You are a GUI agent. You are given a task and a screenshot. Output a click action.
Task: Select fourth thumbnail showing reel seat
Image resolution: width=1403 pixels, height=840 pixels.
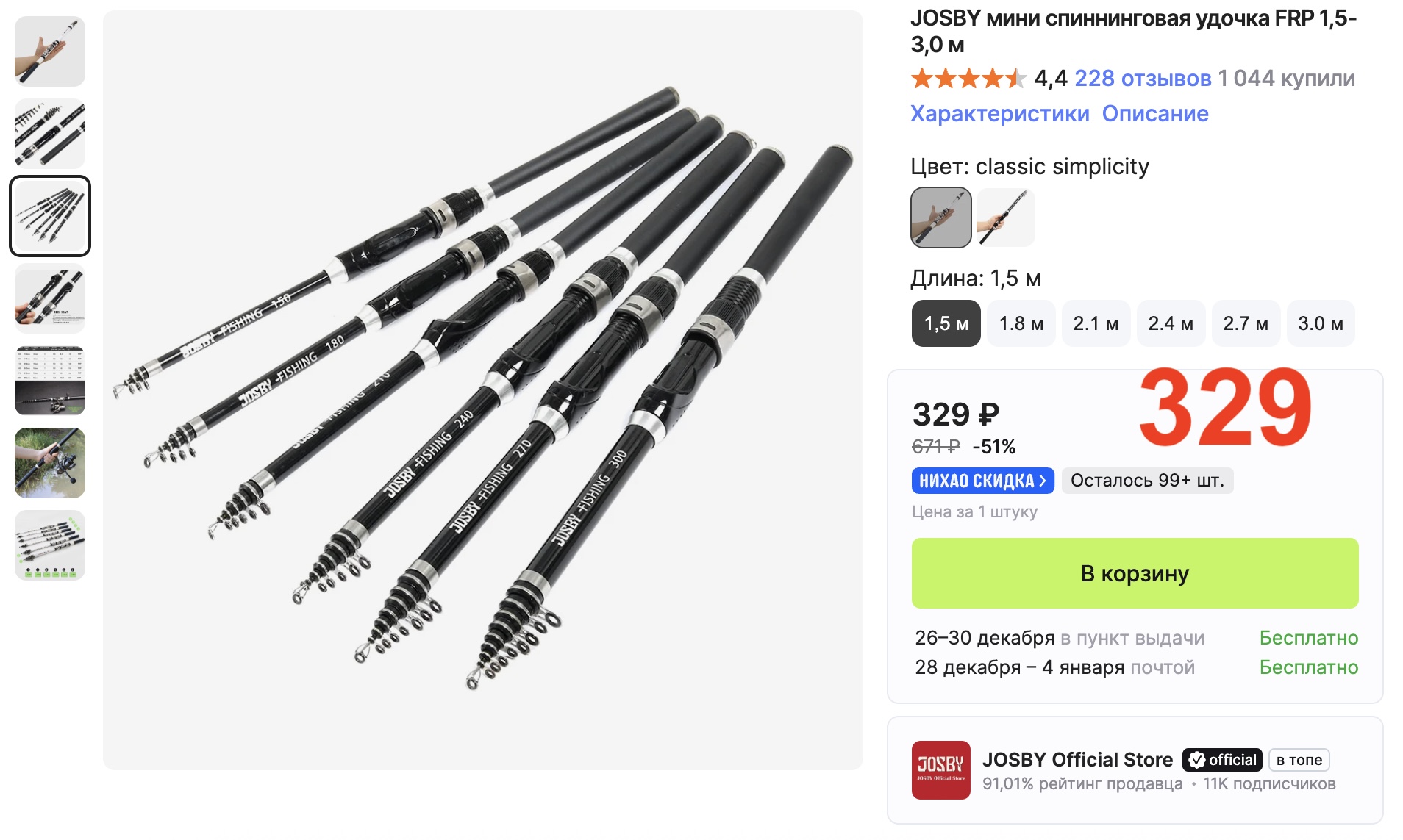click(50, 298)
